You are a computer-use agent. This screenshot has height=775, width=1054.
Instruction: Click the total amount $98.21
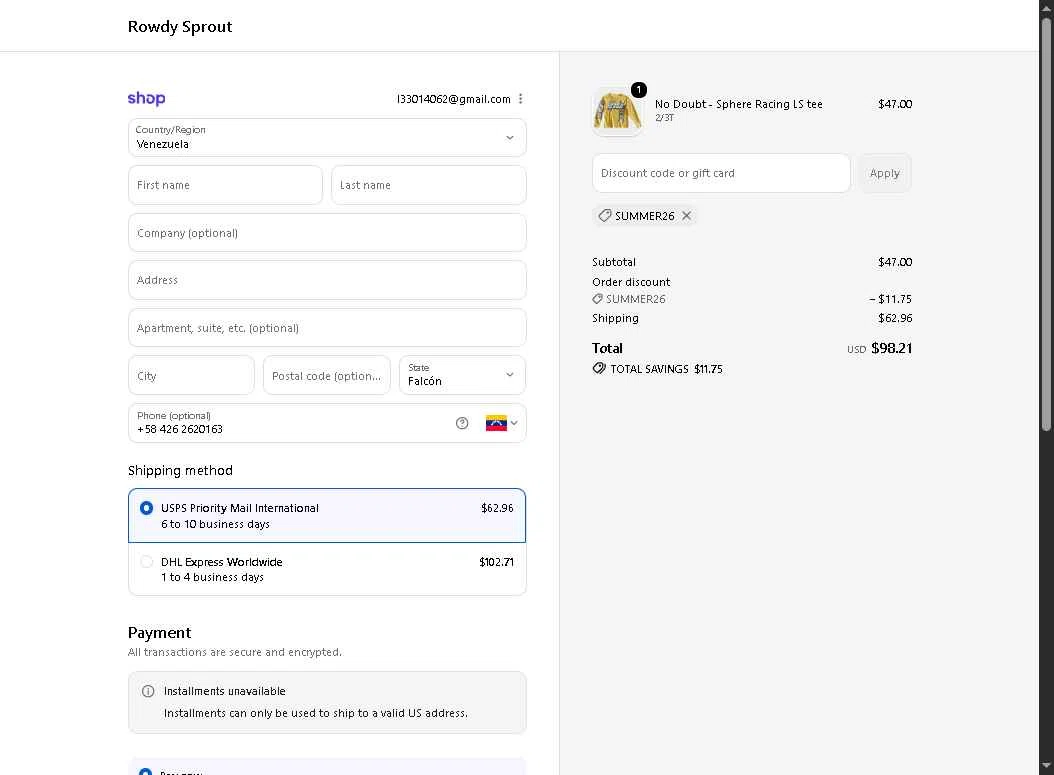click(x=891, y=348)
